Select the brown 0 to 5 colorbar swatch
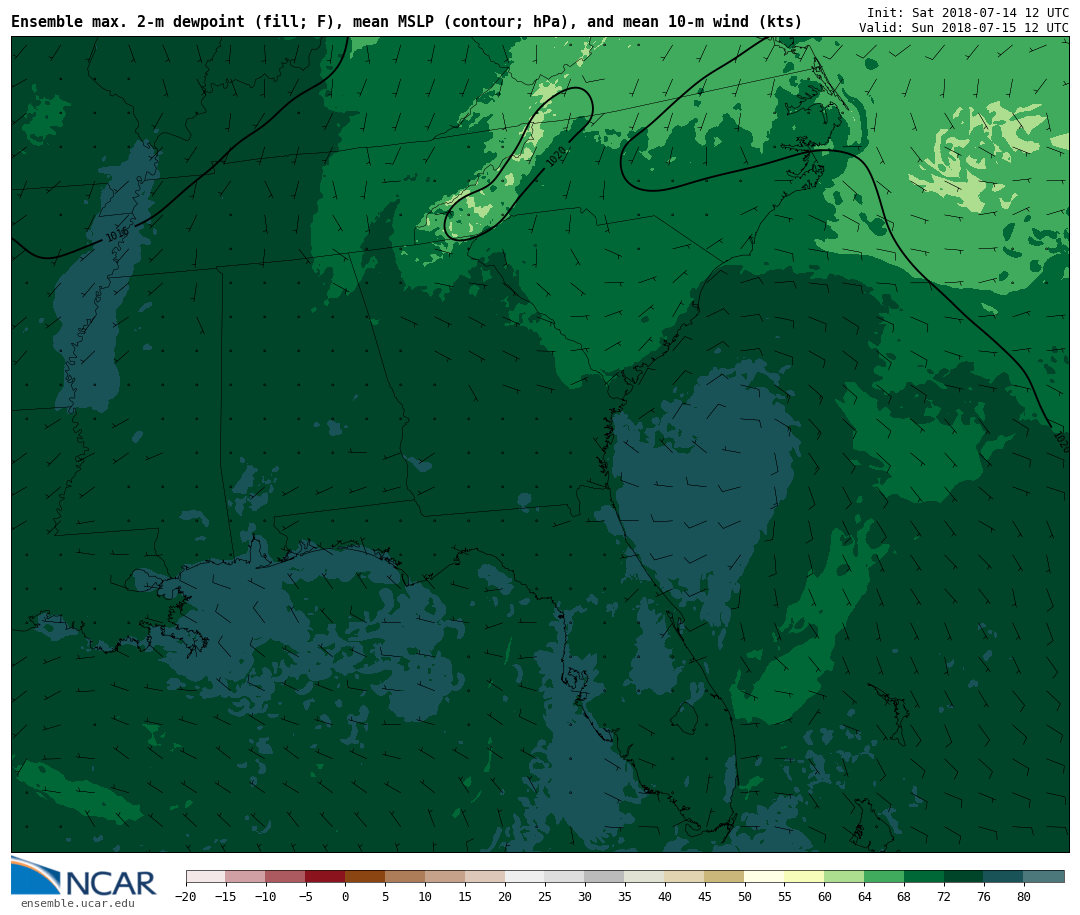 365,876
